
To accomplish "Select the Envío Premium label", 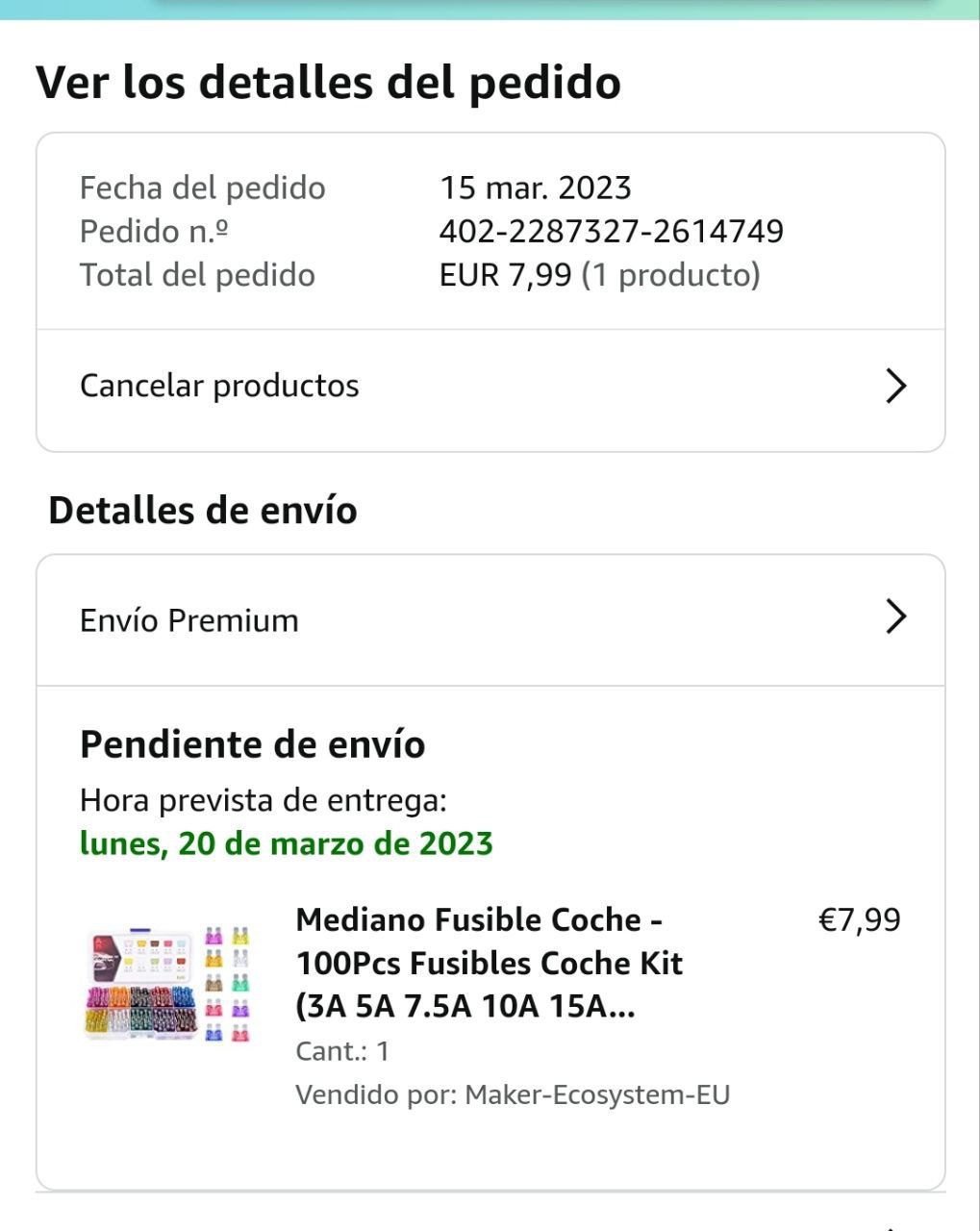I will (x=189, y=620).
